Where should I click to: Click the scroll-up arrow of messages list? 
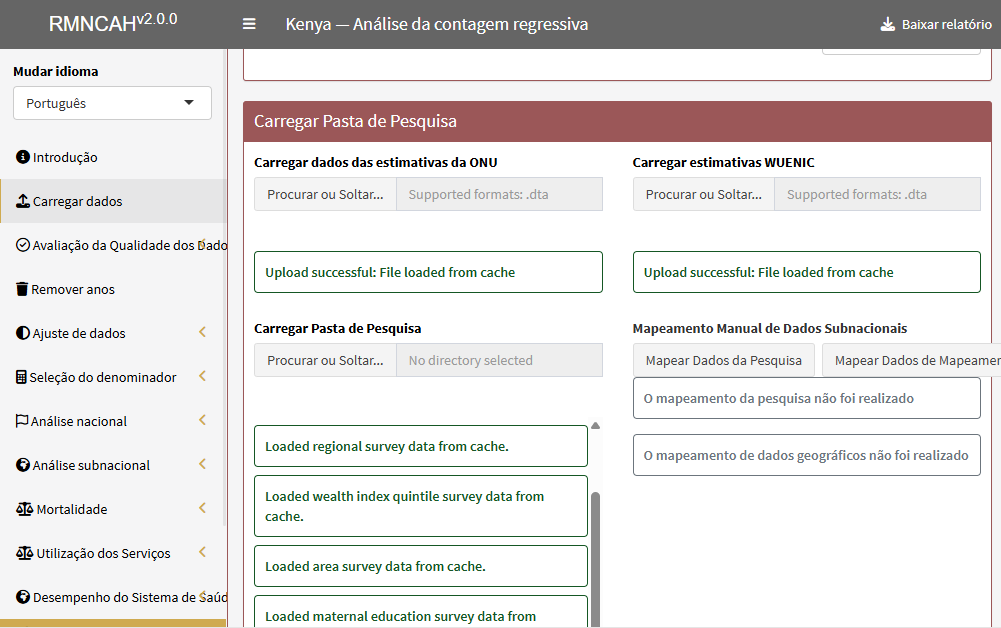[596, 426]
